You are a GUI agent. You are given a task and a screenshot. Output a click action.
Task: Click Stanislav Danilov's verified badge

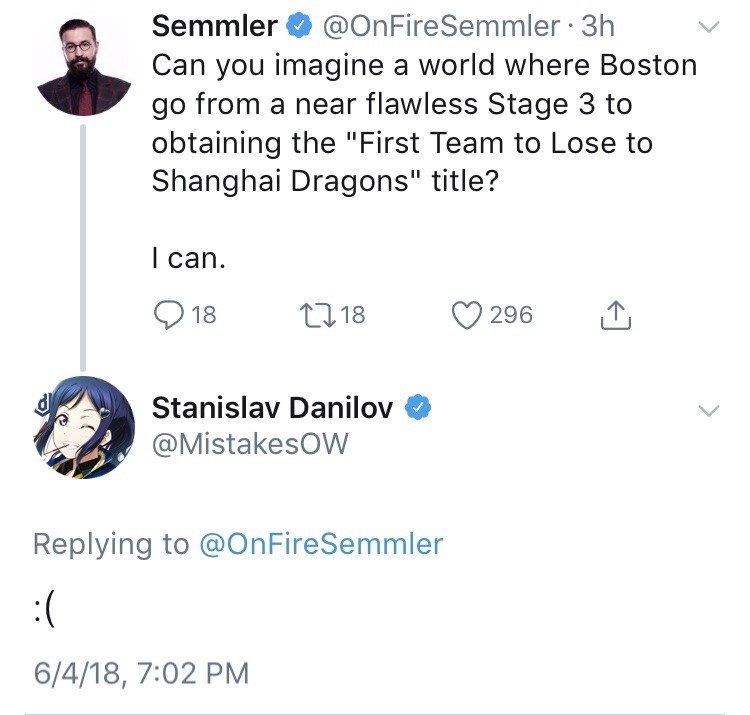pyautogui.click(x=417, y=407)
